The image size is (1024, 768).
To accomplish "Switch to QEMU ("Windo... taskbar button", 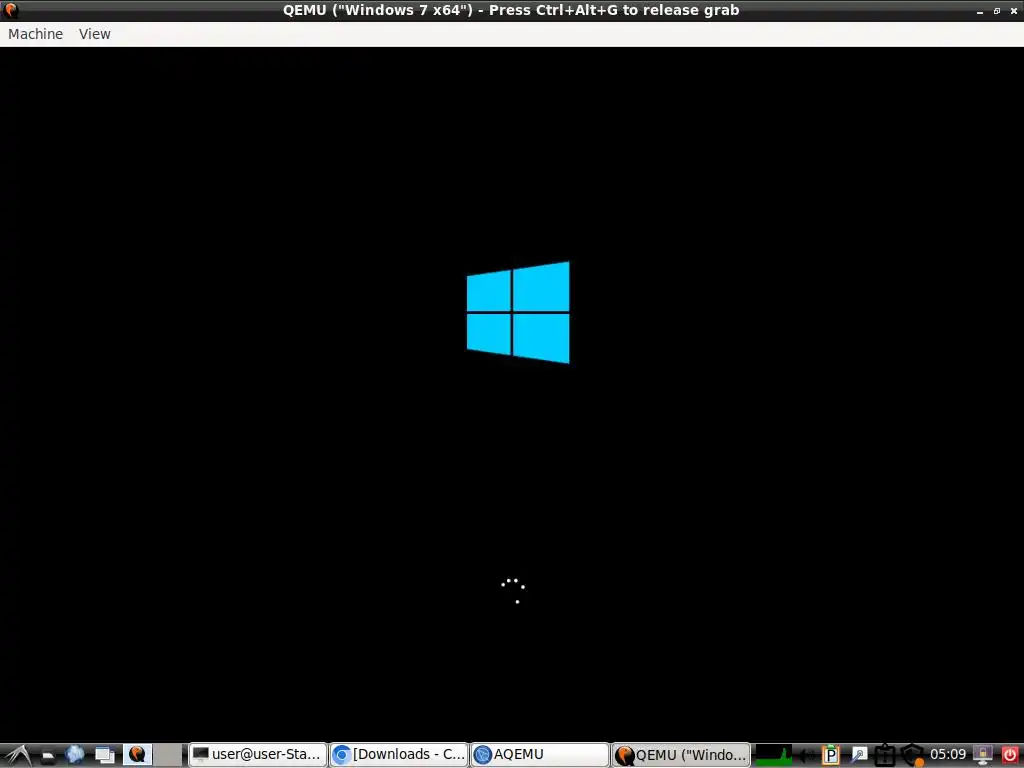I will [681, 755].
